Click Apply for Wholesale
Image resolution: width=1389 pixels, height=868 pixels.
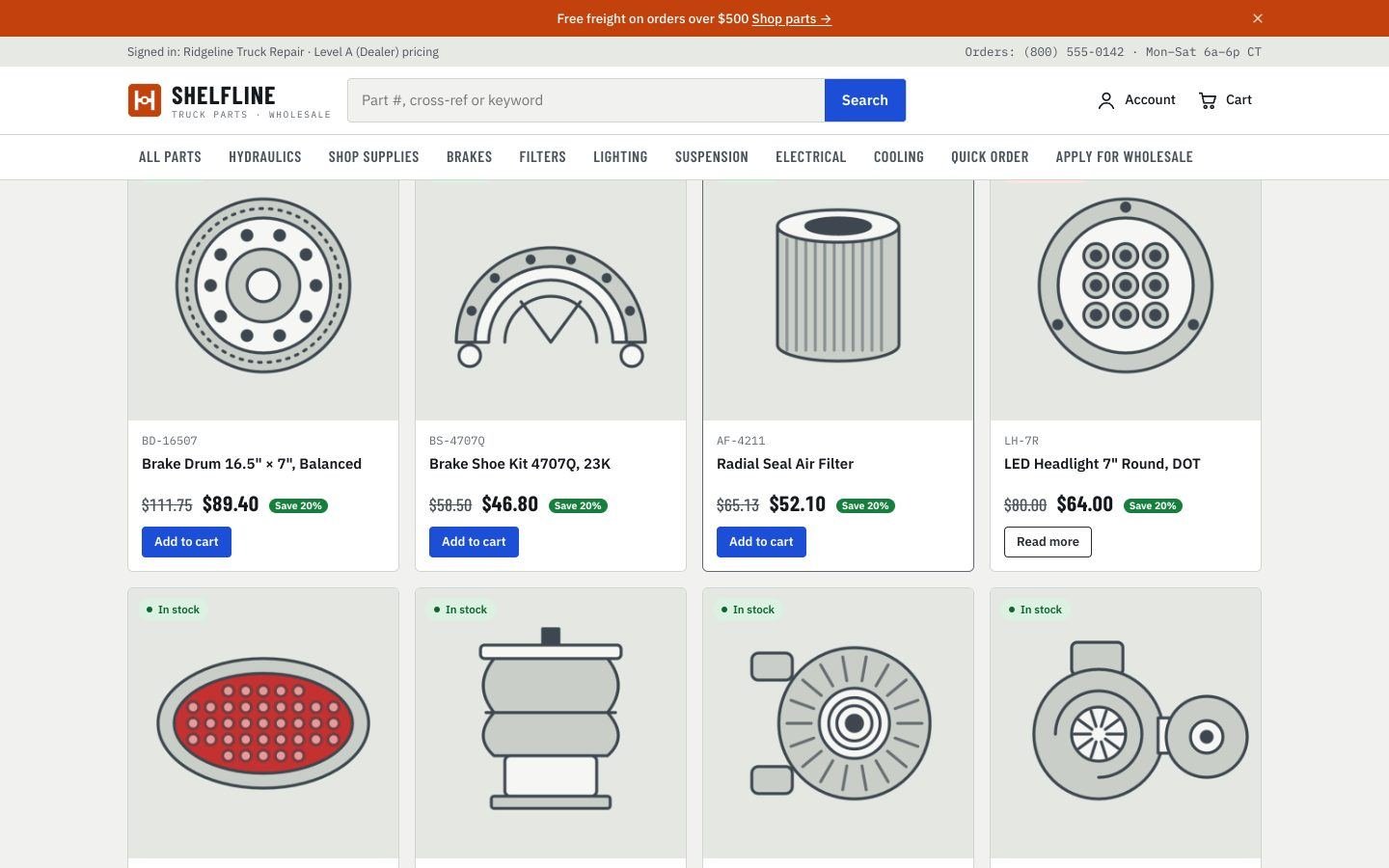coord(1125,157)
